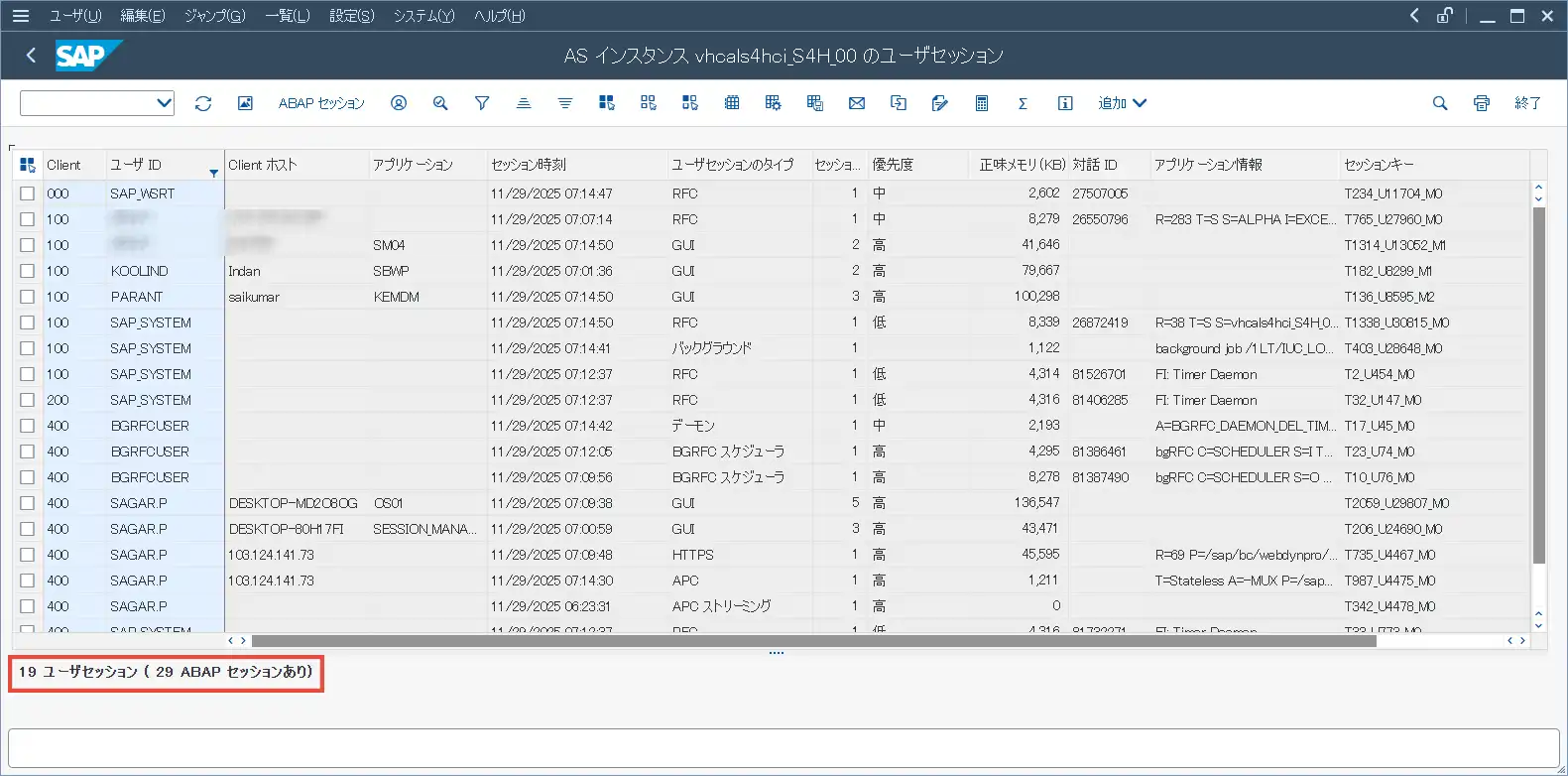
Task: Open the ジャンプ(G) menu
Action: coord(215,16)
